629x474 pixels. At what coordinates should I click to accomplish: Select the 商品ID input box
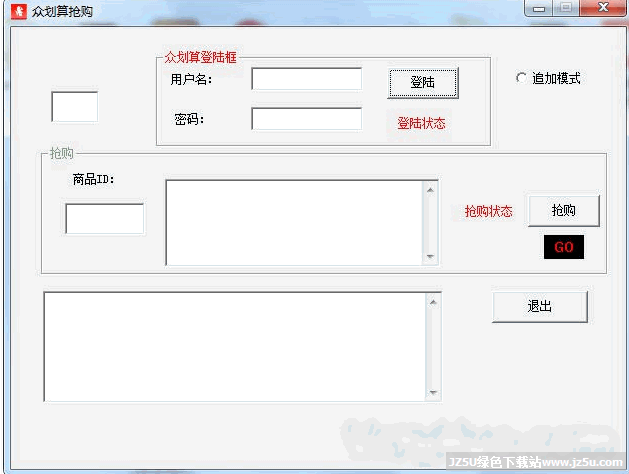104,219
